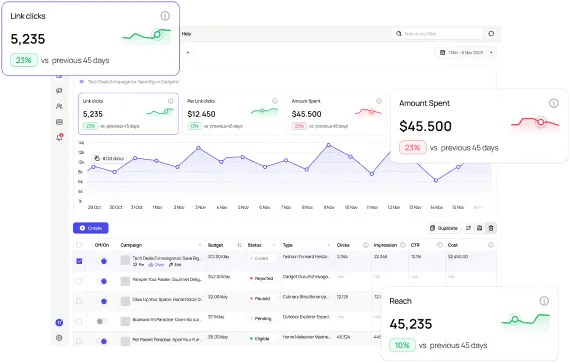Click the blue circle icon above settings gear
The height and width of the screenshot is (363, 570).
pos(59,322)
